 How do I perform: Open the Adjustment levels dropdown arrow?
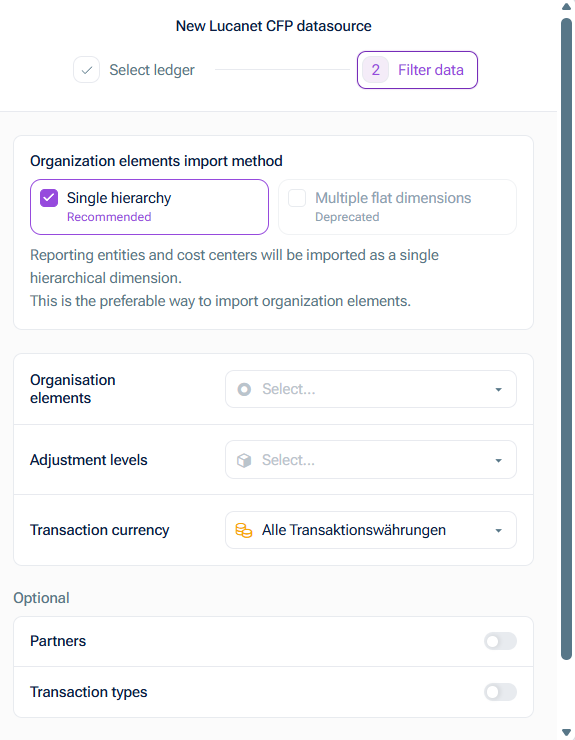499,461
